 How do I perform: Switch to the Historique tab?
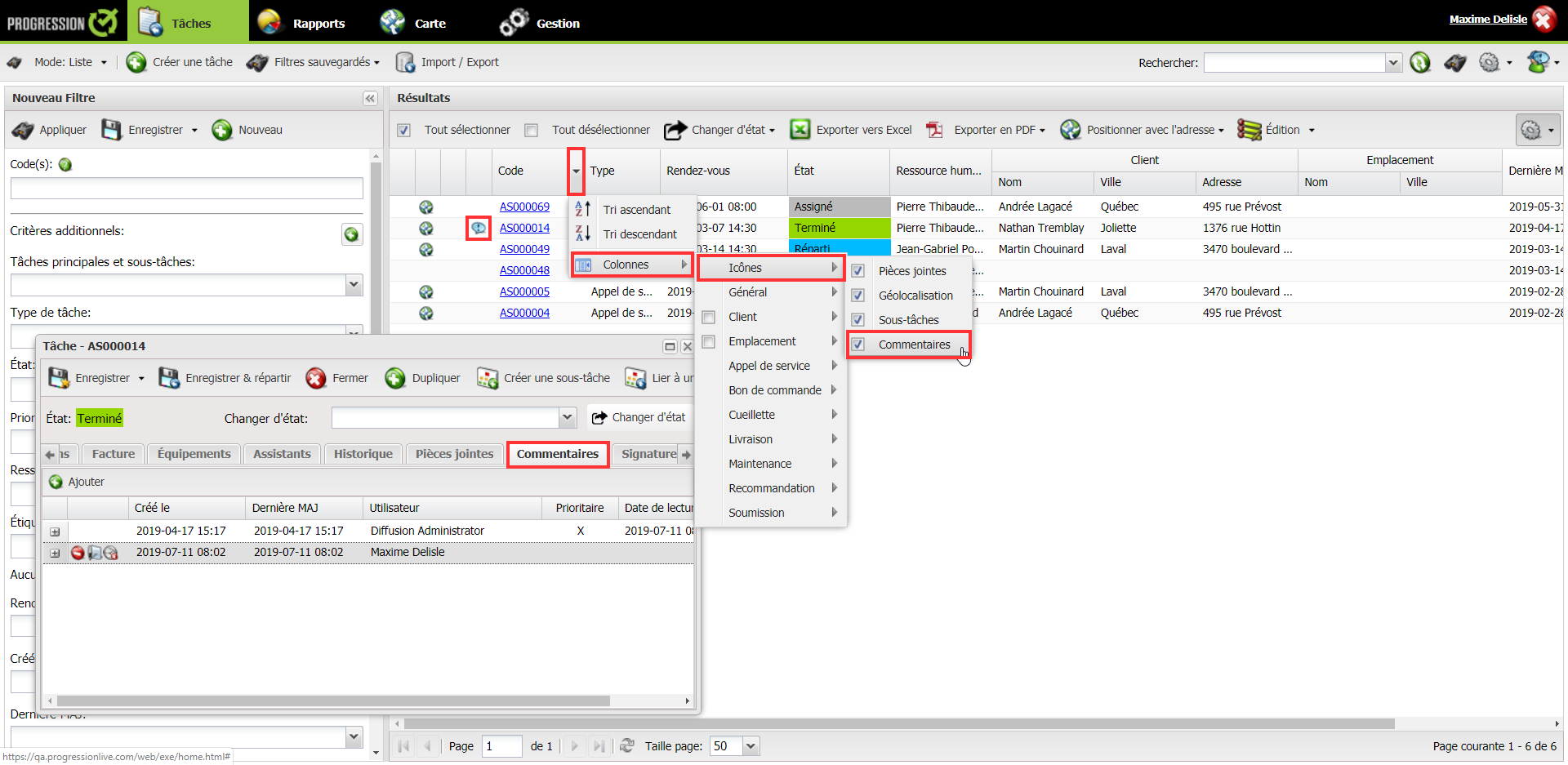pos(363,454)
